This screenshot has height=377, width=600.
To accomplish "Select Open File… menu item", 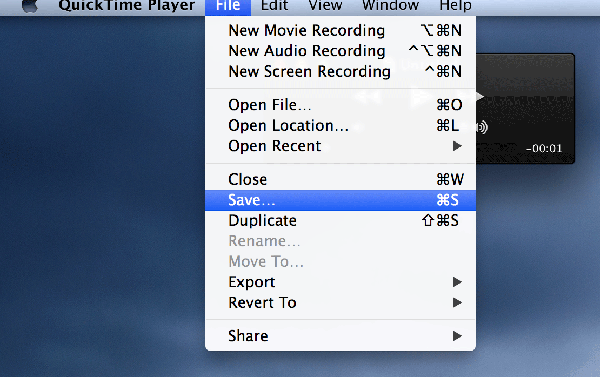I will [341, 104].
